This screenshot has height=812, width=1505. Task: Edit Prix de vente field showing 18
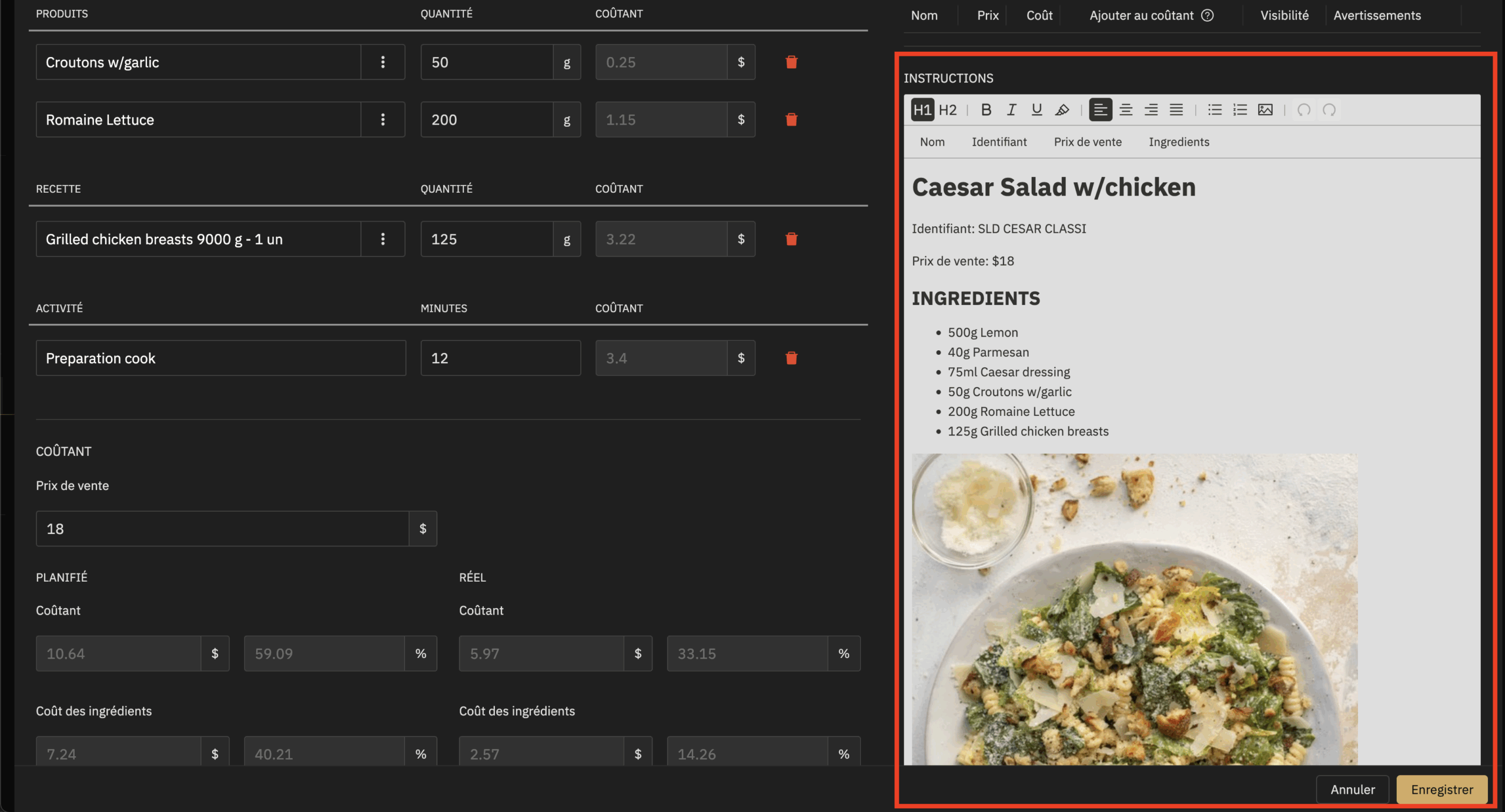(x=222, y=528)
